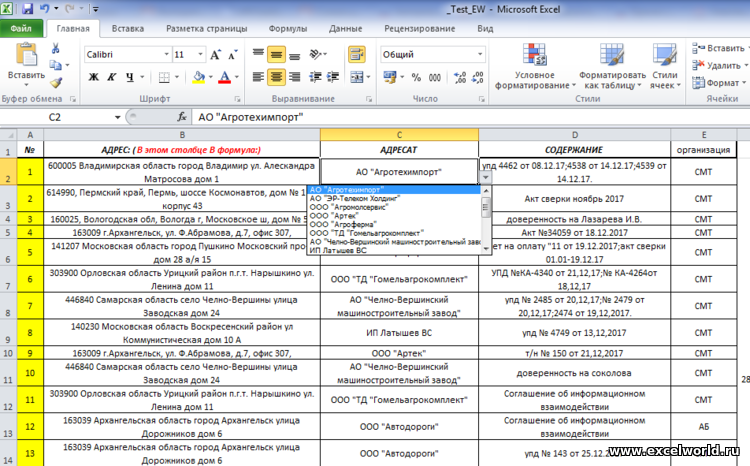Image resolution: width=750 pixels, height=466 pixels.
Task: Switch to Вставка tab
Action: click(128, 29)
